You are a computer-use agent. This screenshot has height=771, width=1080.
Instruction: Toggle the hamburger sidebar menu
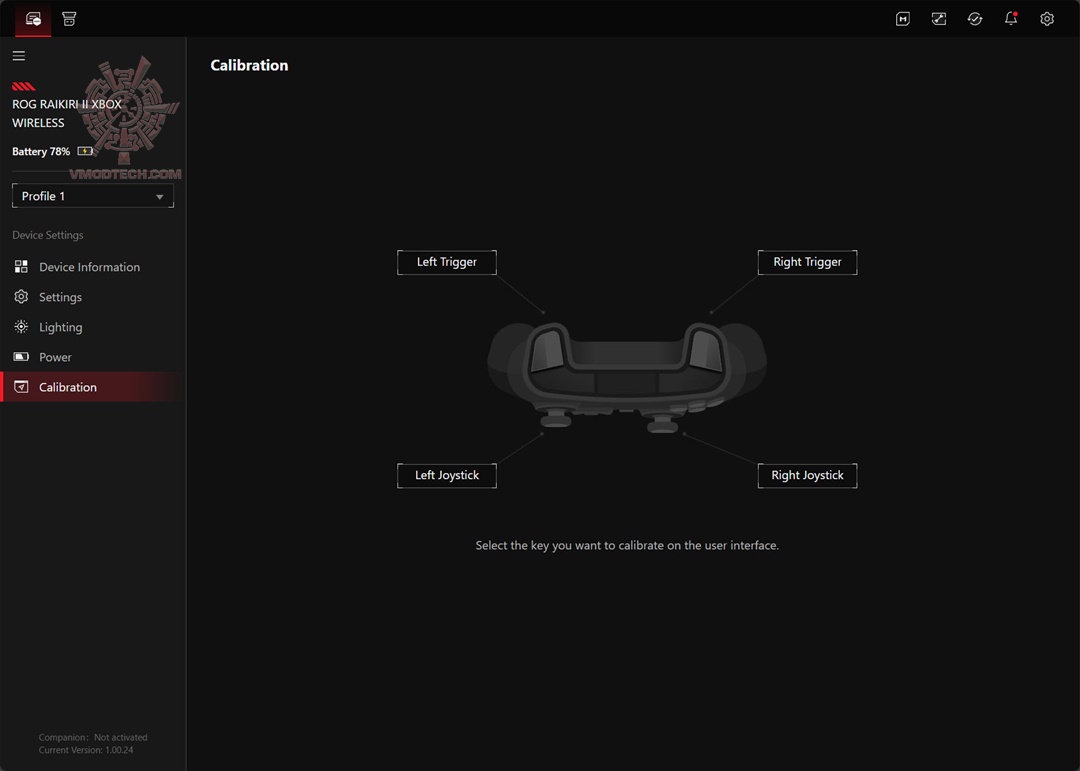(x=19, y=56)
